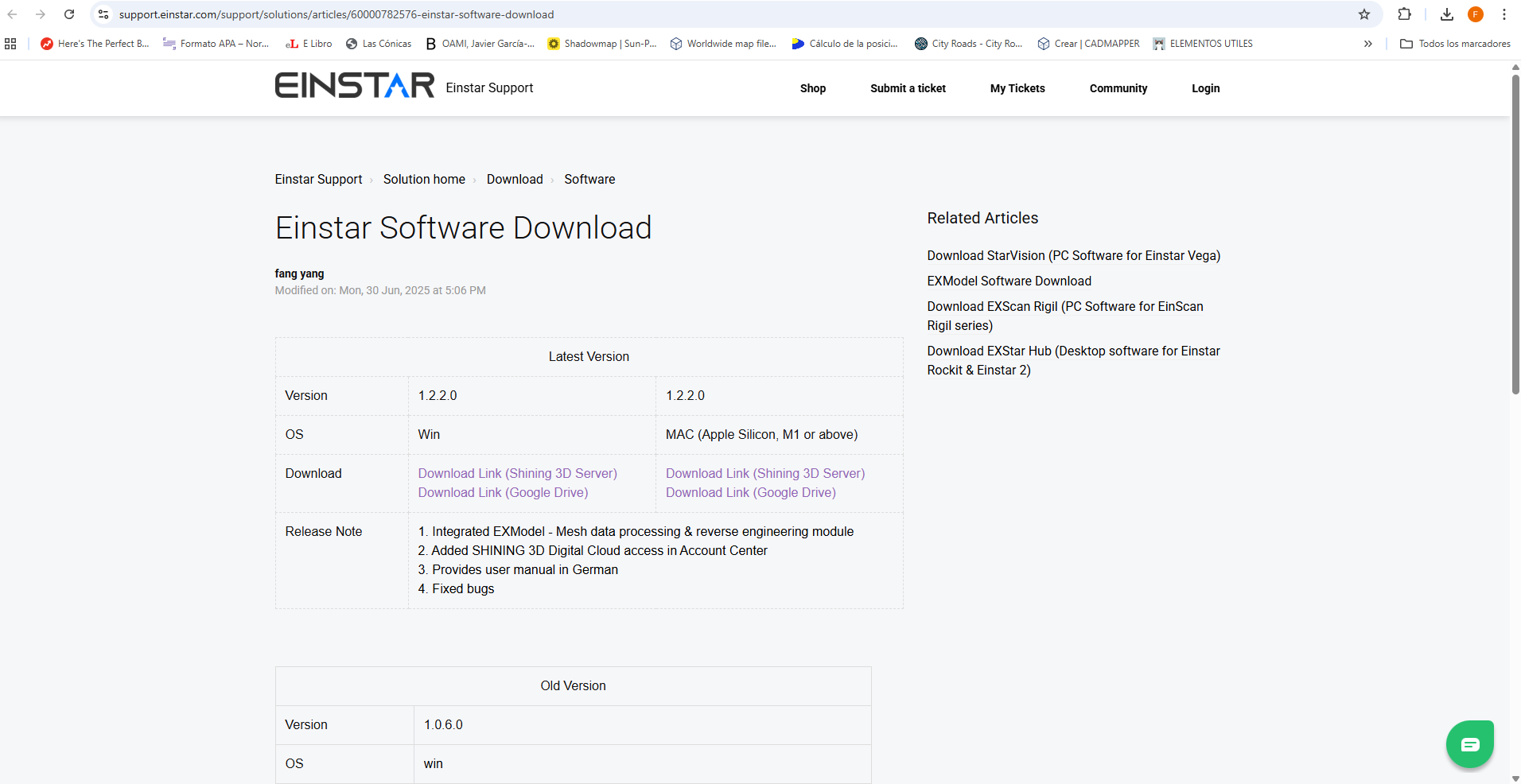Go to 'Software' breadcrumb
This screenshot has width=1521, height=784.
click(589, 180)
